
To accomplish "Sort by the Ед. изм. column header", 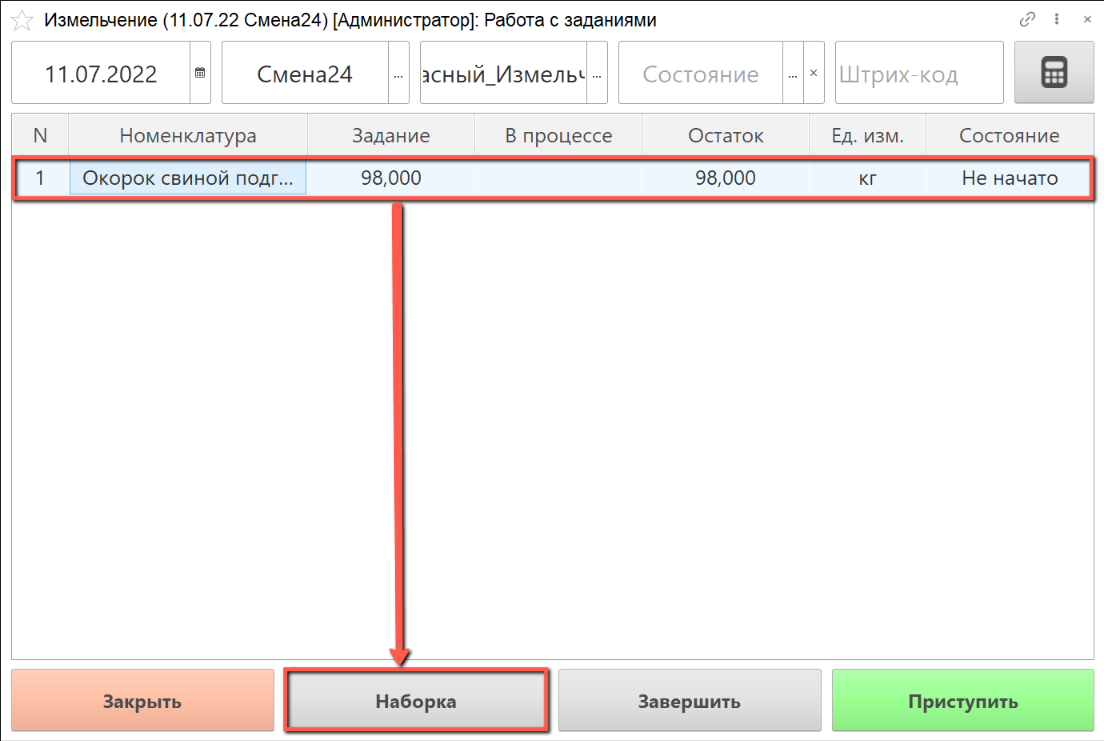I will click(867, 135).
